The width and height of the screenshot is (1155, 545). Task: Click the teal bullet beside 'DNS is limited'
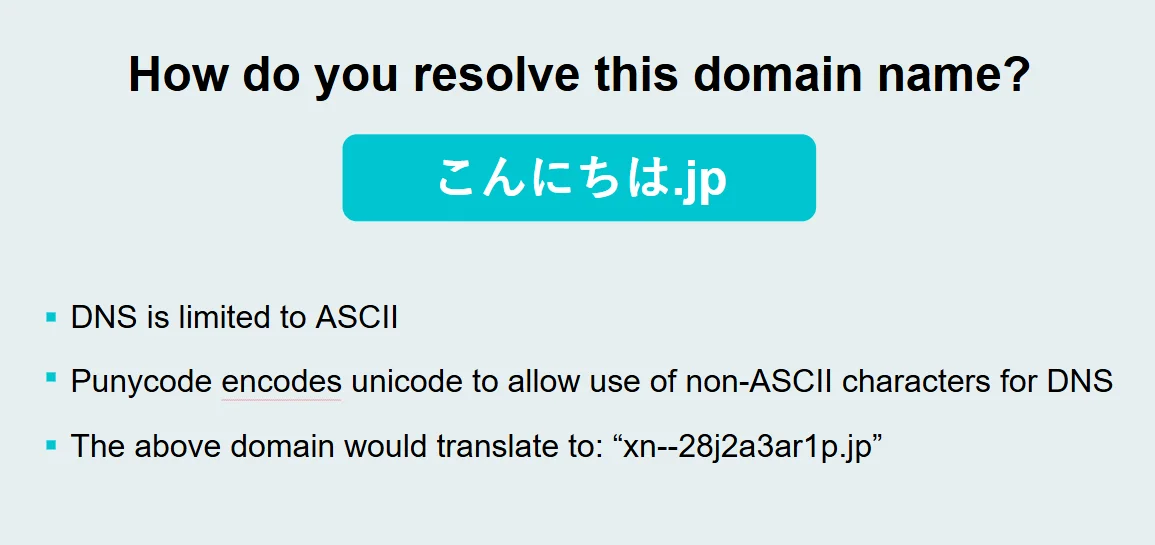pyautogui.click(x=51, y=317)
